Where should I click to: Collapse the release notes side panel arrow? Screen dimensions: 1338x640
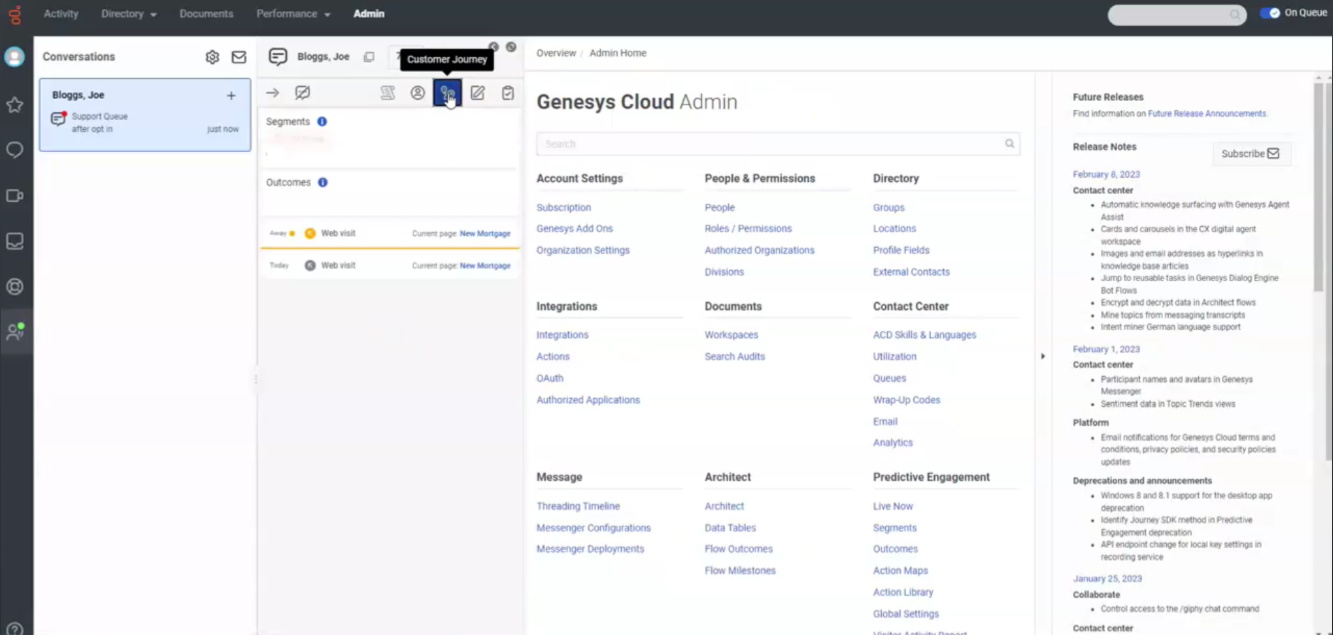[1043, 356]
